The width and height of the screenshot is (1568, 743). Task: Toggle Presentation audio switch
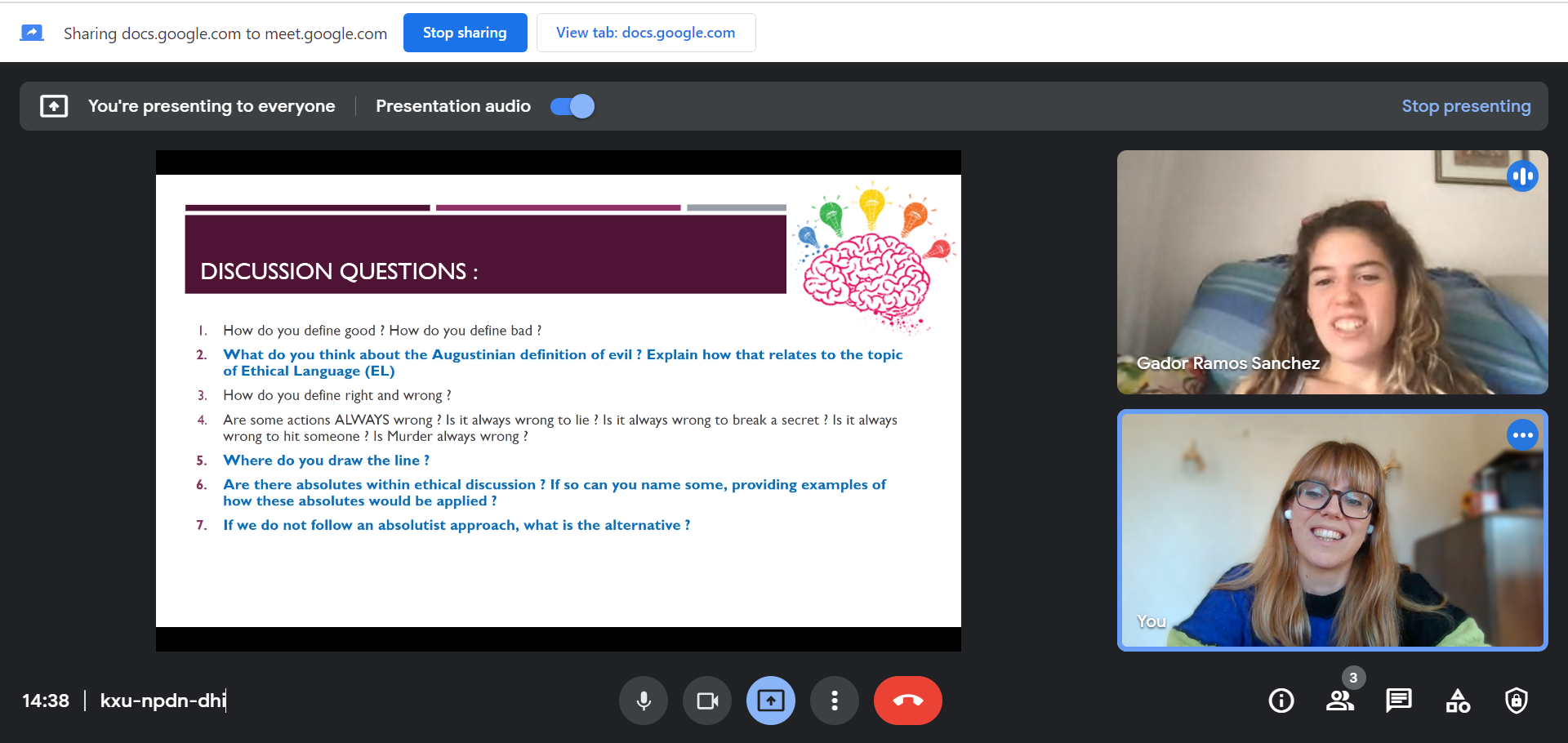572,106
